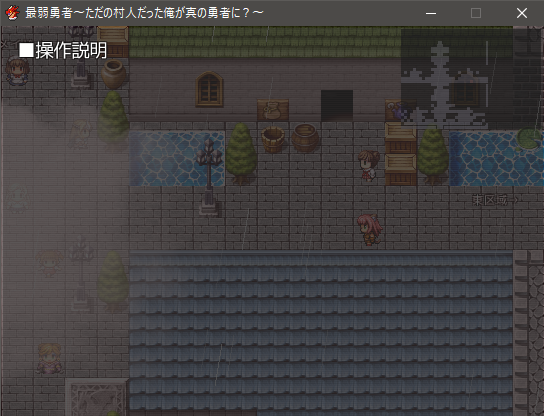Viewport: 544px width, 416px height.
Task: Click the lily pad on the right pond
Action: tap(529, 139)
